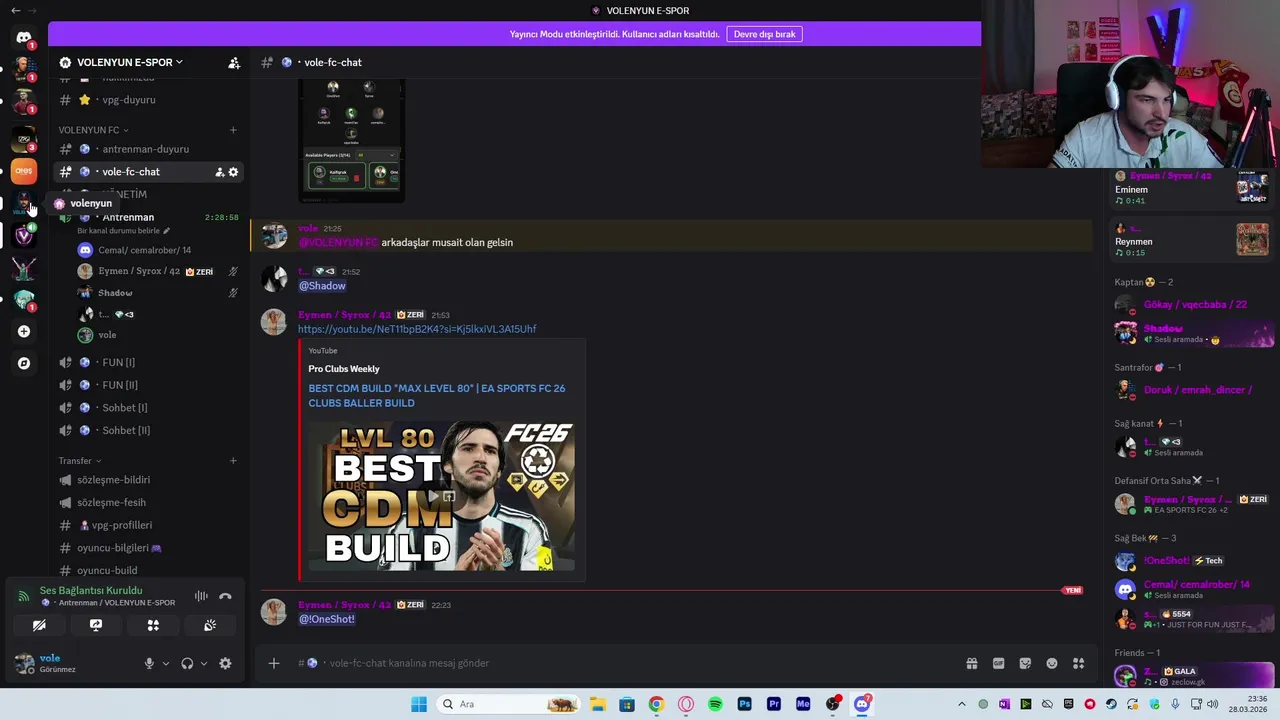Create channel in VOLENYUN FC category
Screen dimensions: 1280x720
(x=233, y=130)
